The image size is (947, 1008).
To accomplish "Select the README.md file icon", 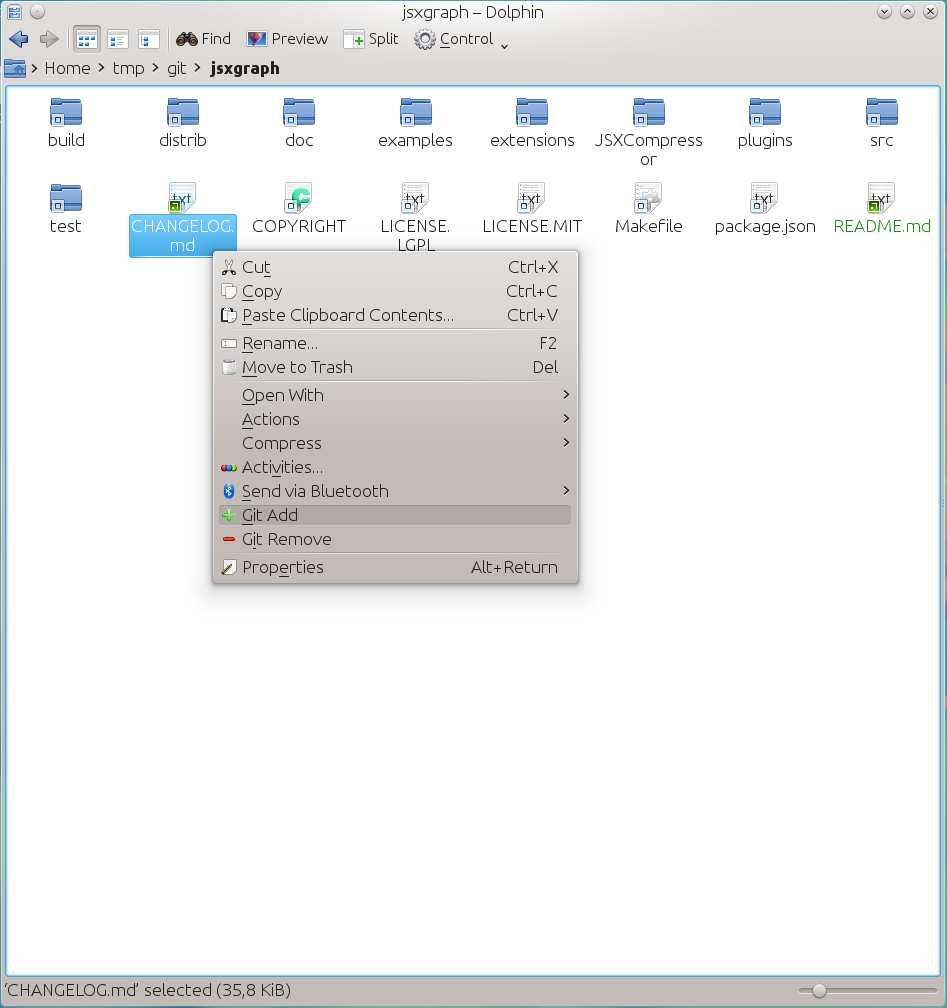I will point(881,197).
